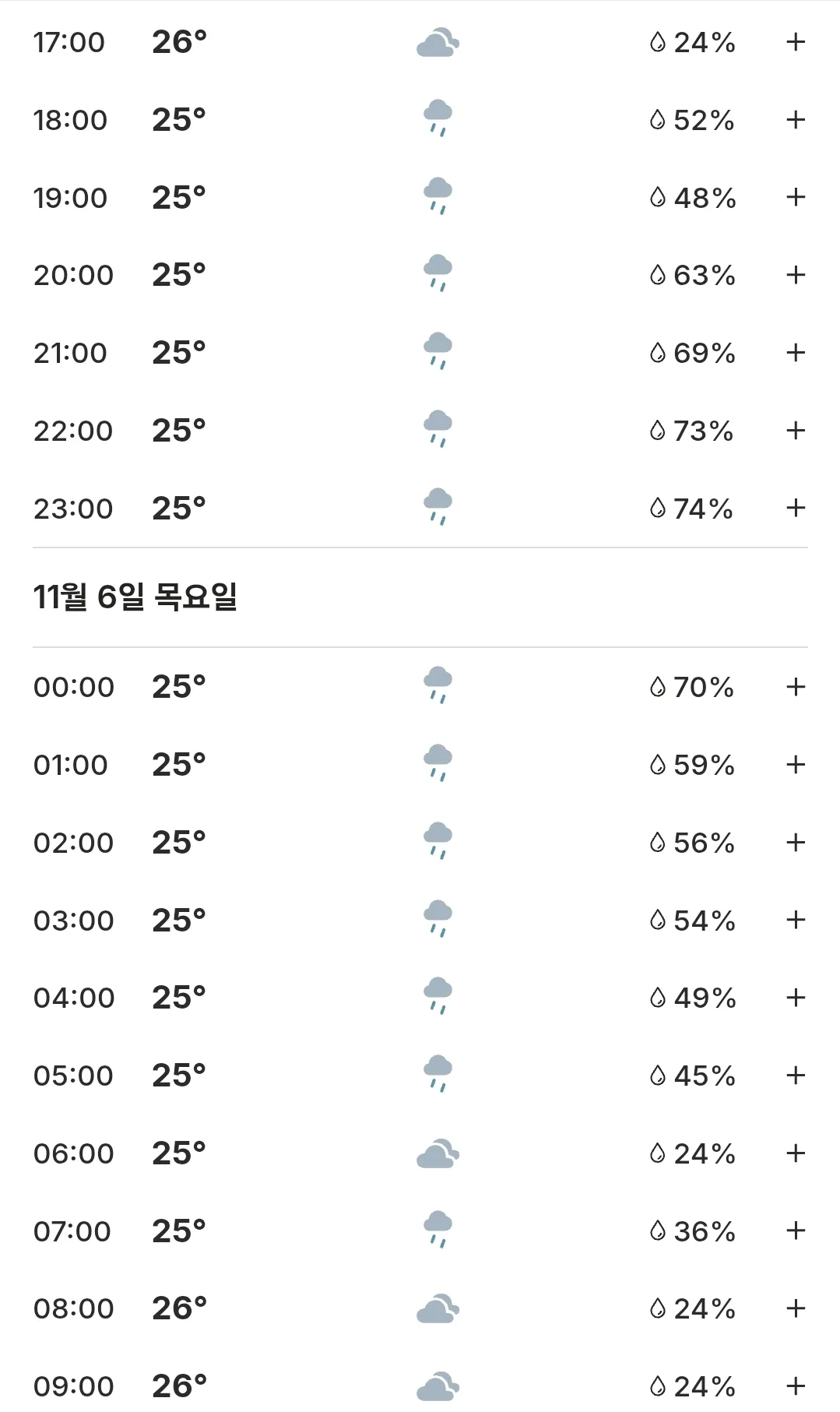Screen dimensions: 840x1412
Task: Open the 20:00 hourly details plus
Action: tap(795, 275)
